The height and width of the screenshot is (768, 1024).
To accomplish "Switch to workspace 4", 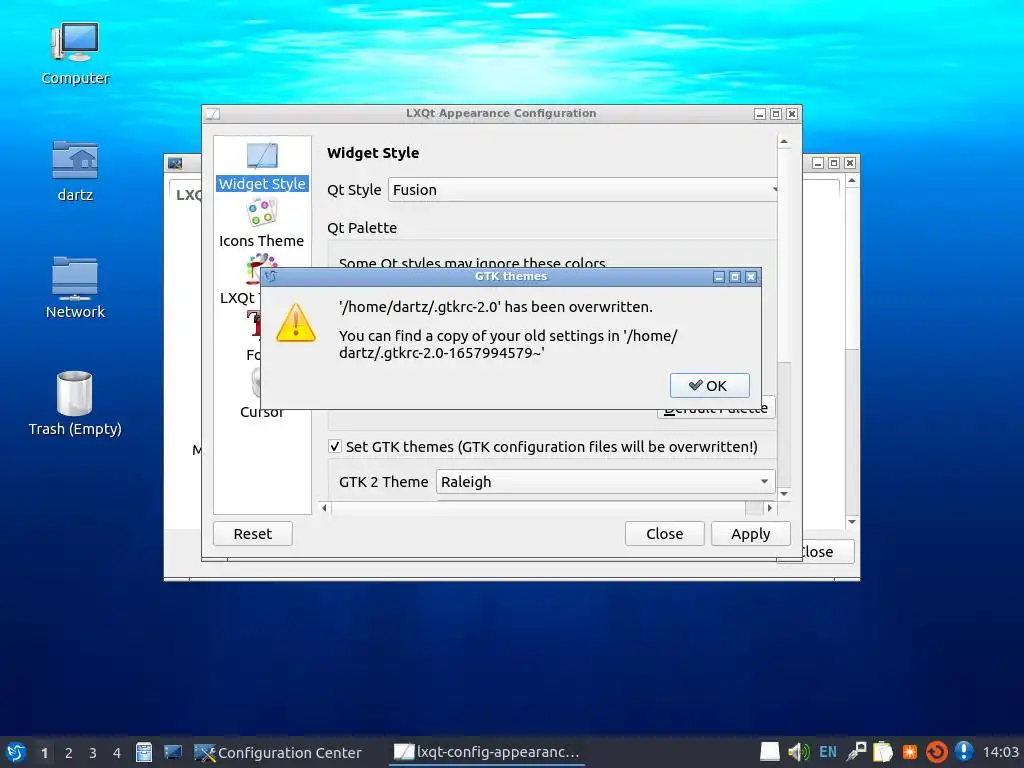I will (x=117, y=753).
